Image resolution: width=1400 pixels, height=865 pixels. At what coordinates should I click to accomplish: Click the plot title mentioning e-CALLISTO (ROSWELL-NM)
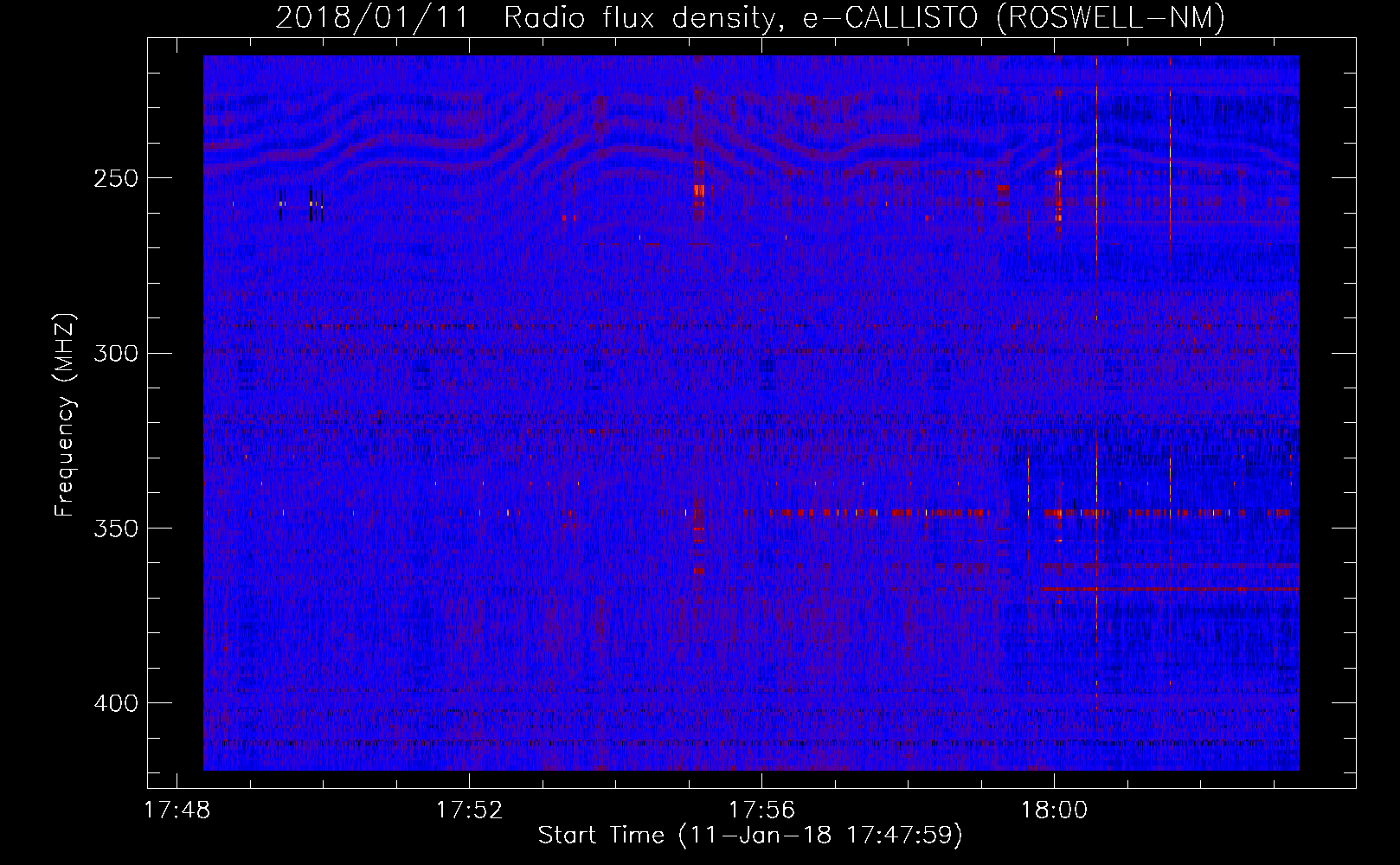(x=750, y=18)
